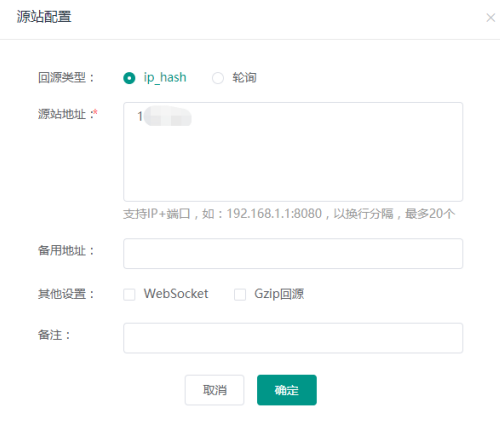Click the 轮询 option label text

coord(244,78)
